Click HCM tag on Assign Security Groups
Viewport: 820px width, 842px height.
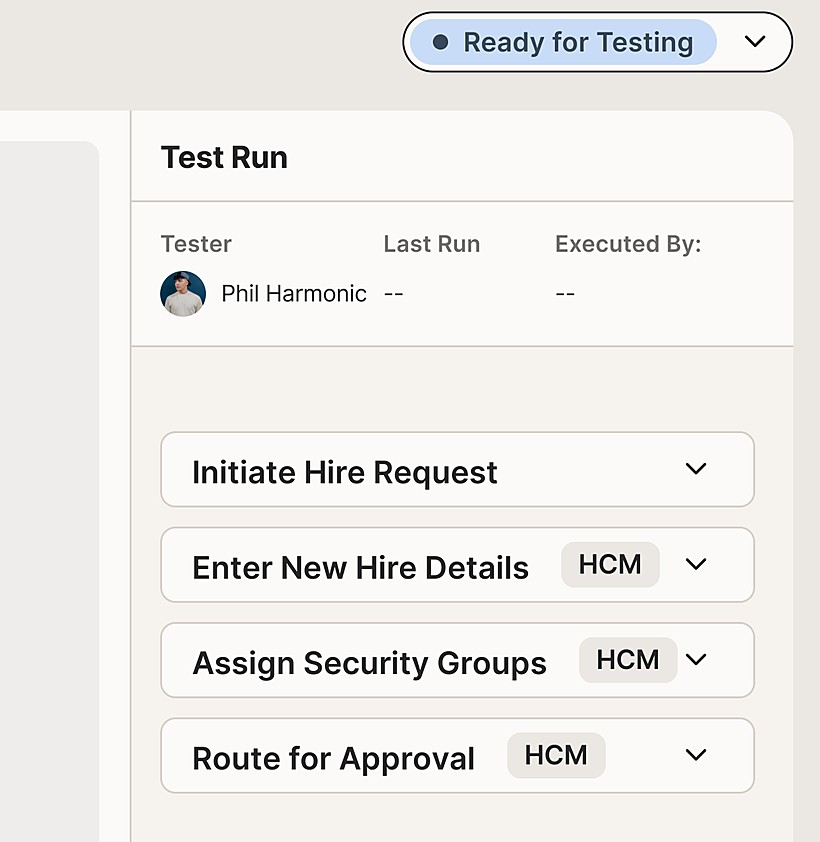pyautogui.click(x=628, y=660)
